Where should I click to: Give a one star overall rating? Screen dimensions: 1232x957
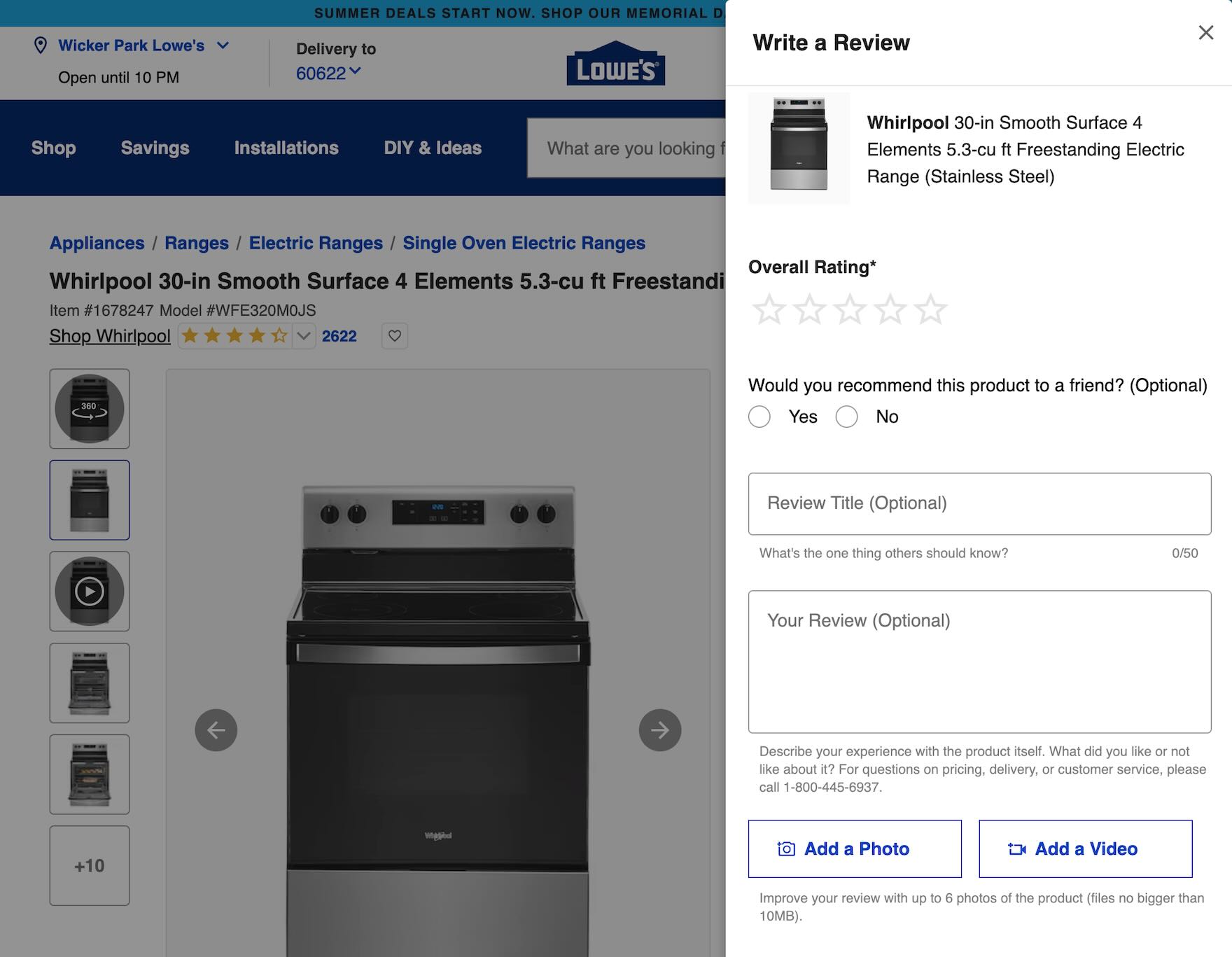[x=769, y=309]
